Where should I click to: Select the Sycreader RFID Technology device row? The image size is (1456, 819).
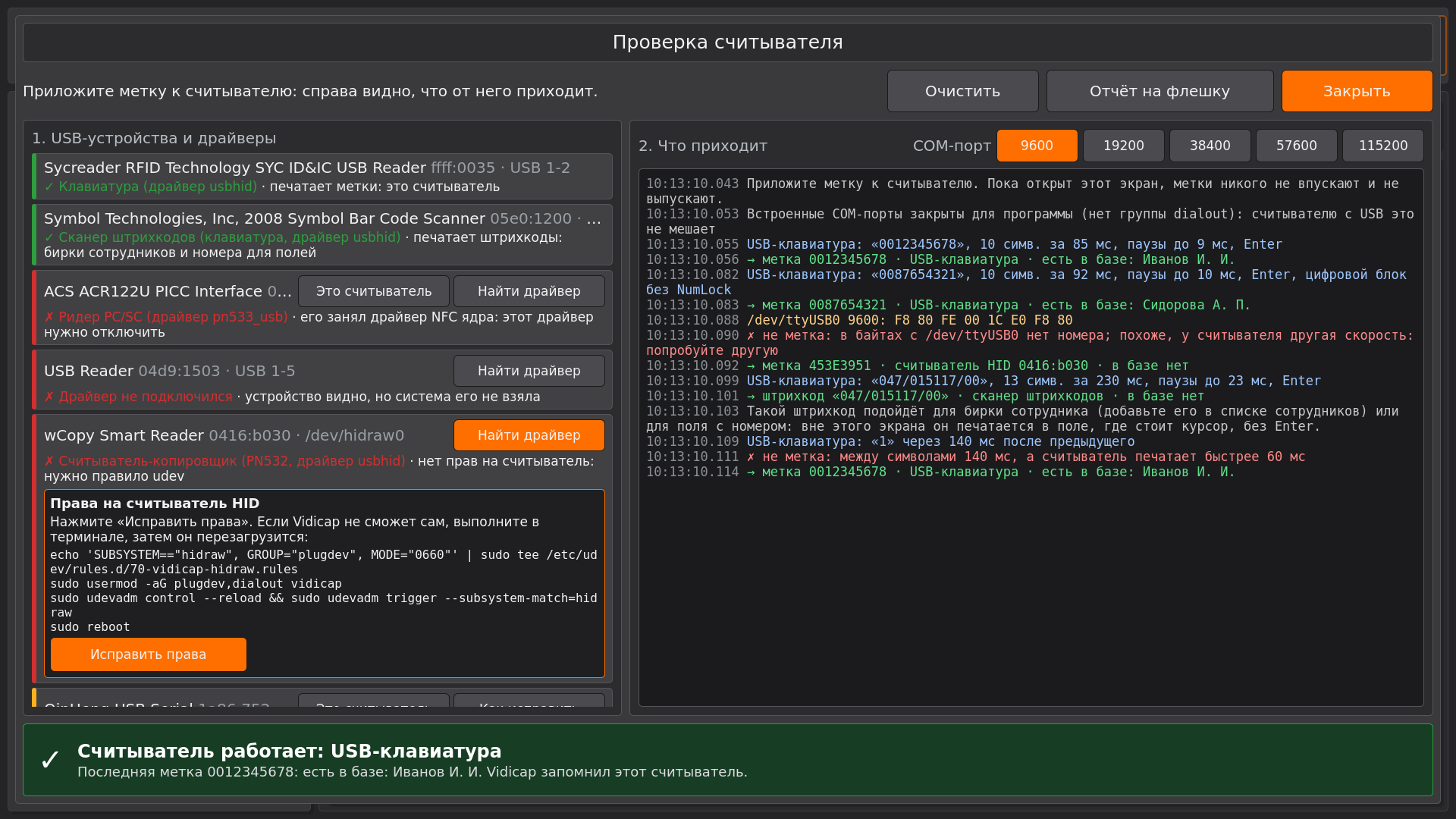coord(322,177)
